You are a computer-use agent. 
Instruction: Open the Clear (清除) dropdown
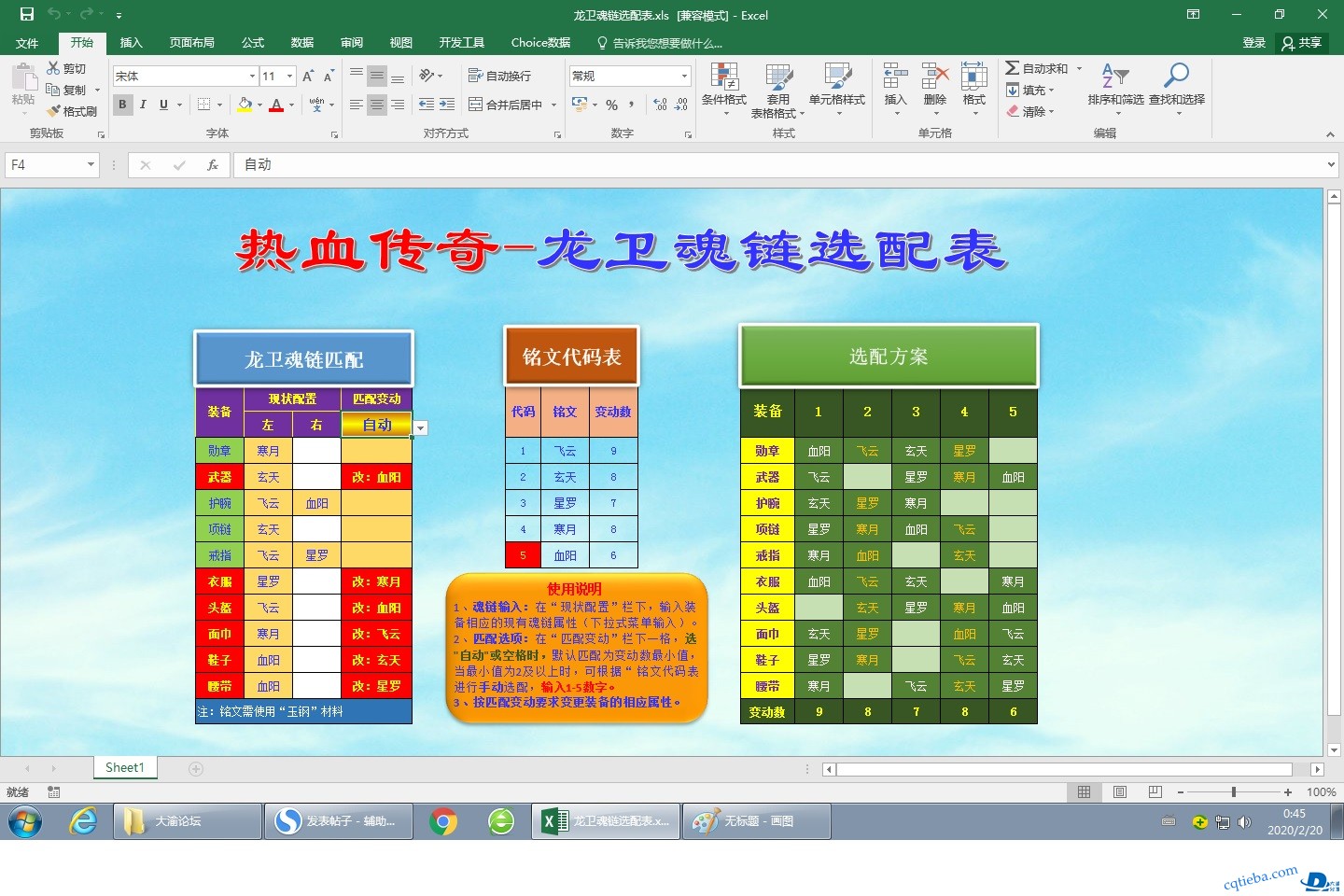[x=1030, y=111]
